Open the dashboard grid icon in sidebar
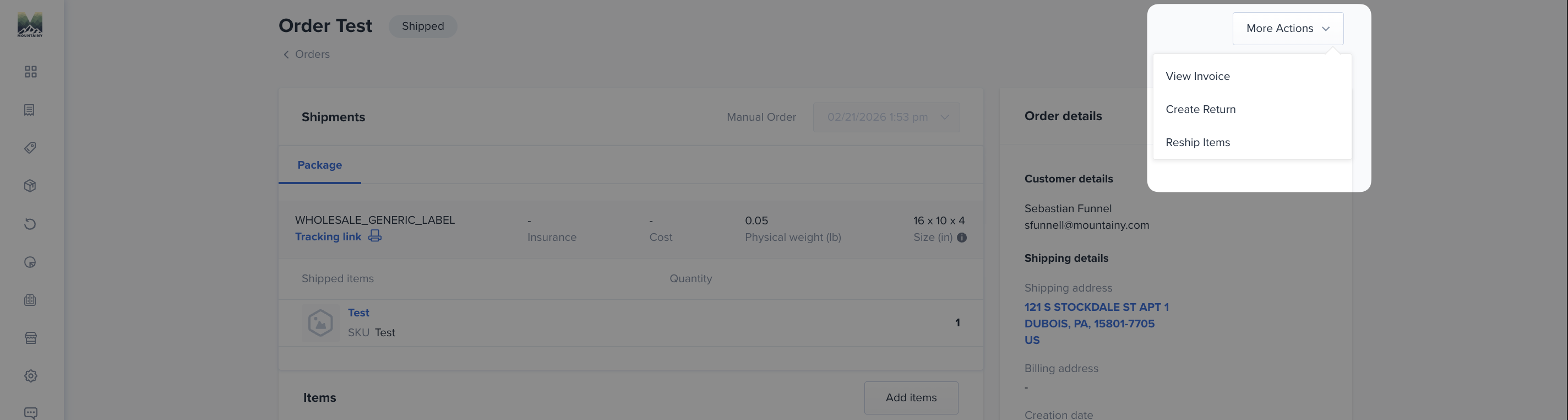Image resolution: width=1568 pixels, height=420 pixels. point(30,72)
